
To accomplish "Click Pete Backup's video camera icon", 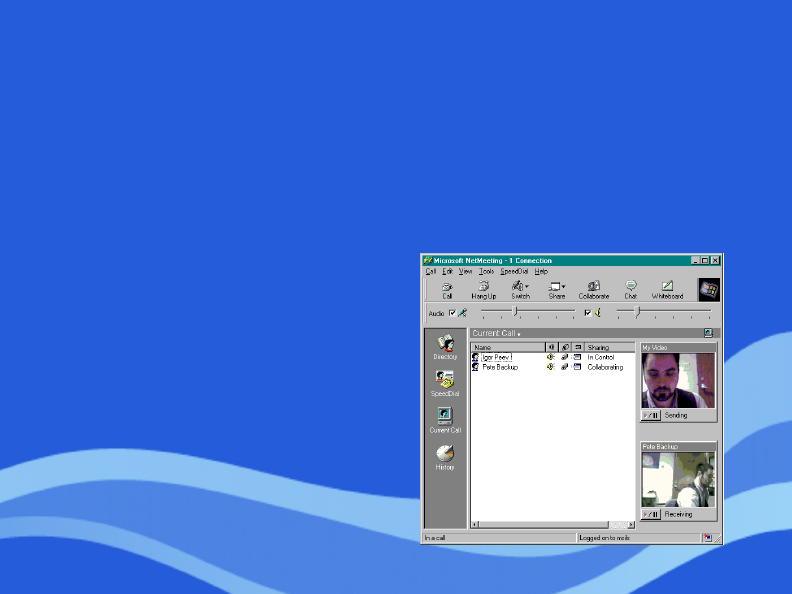I will click(x=564, y=367).
